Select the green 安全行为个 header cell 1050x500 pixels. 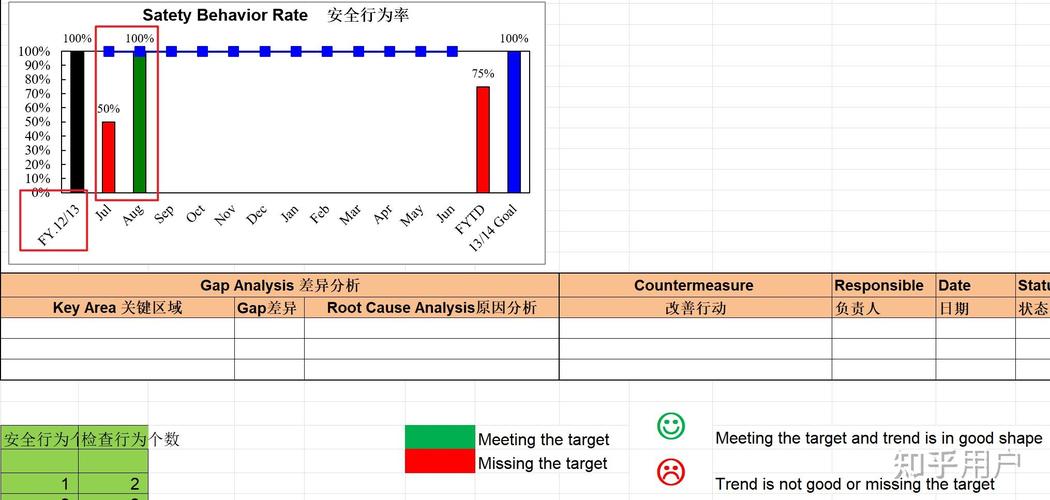click(x=40, y=438)
